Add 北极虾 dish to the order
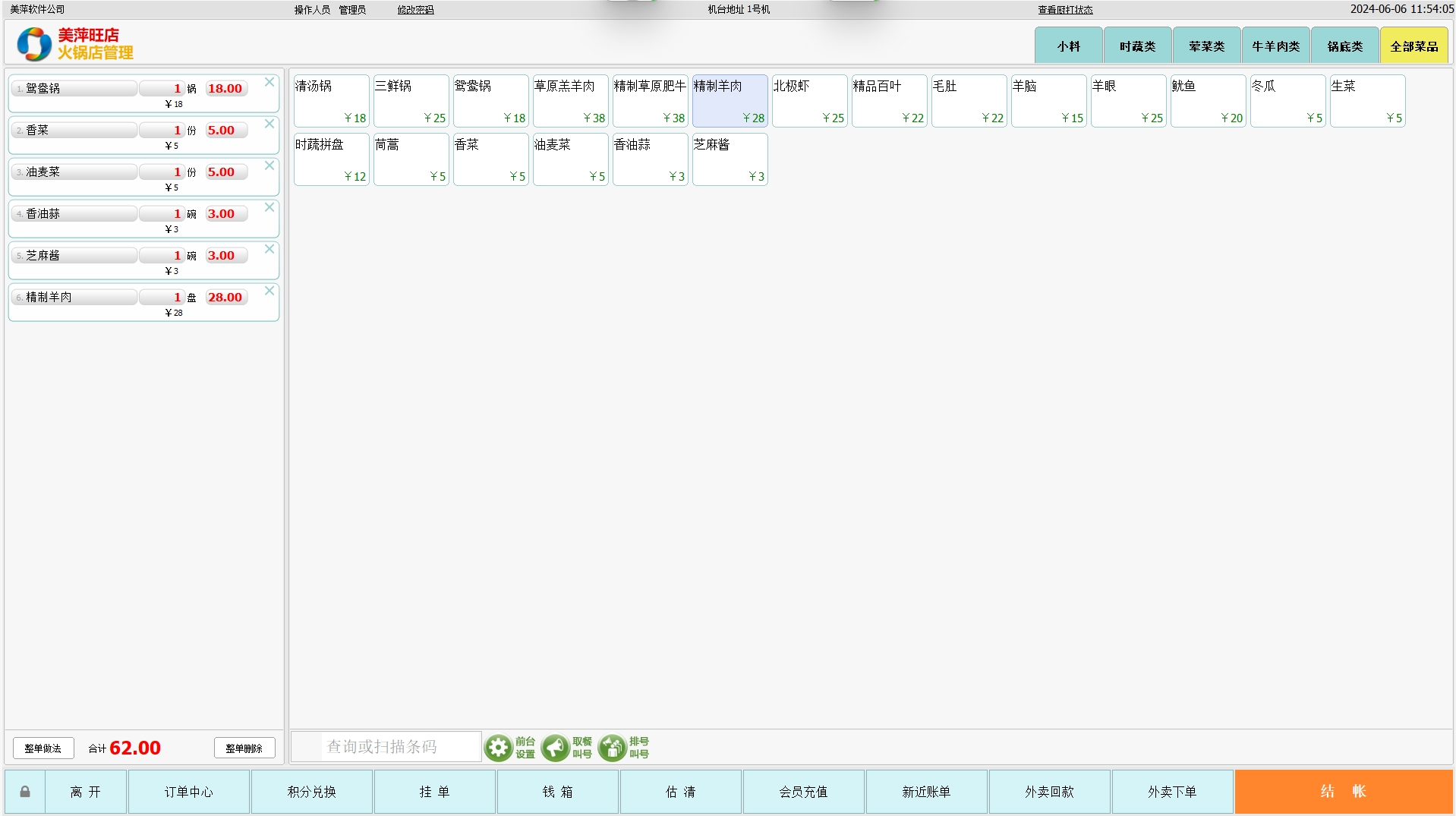The height and width of the screenshot is (816, 1456). click(809, 101)
